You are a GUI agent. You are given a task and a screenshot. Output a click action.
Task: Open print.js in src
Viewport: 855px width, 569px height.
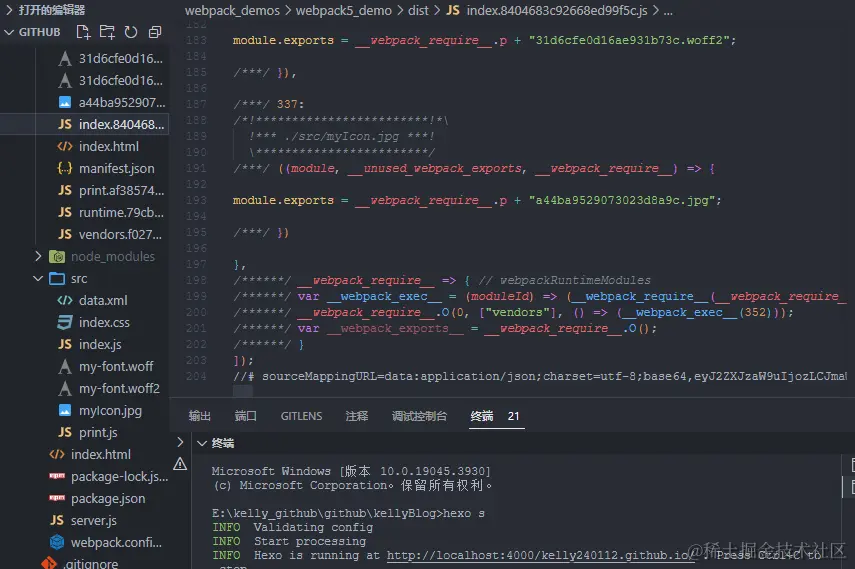pos(98,433)
